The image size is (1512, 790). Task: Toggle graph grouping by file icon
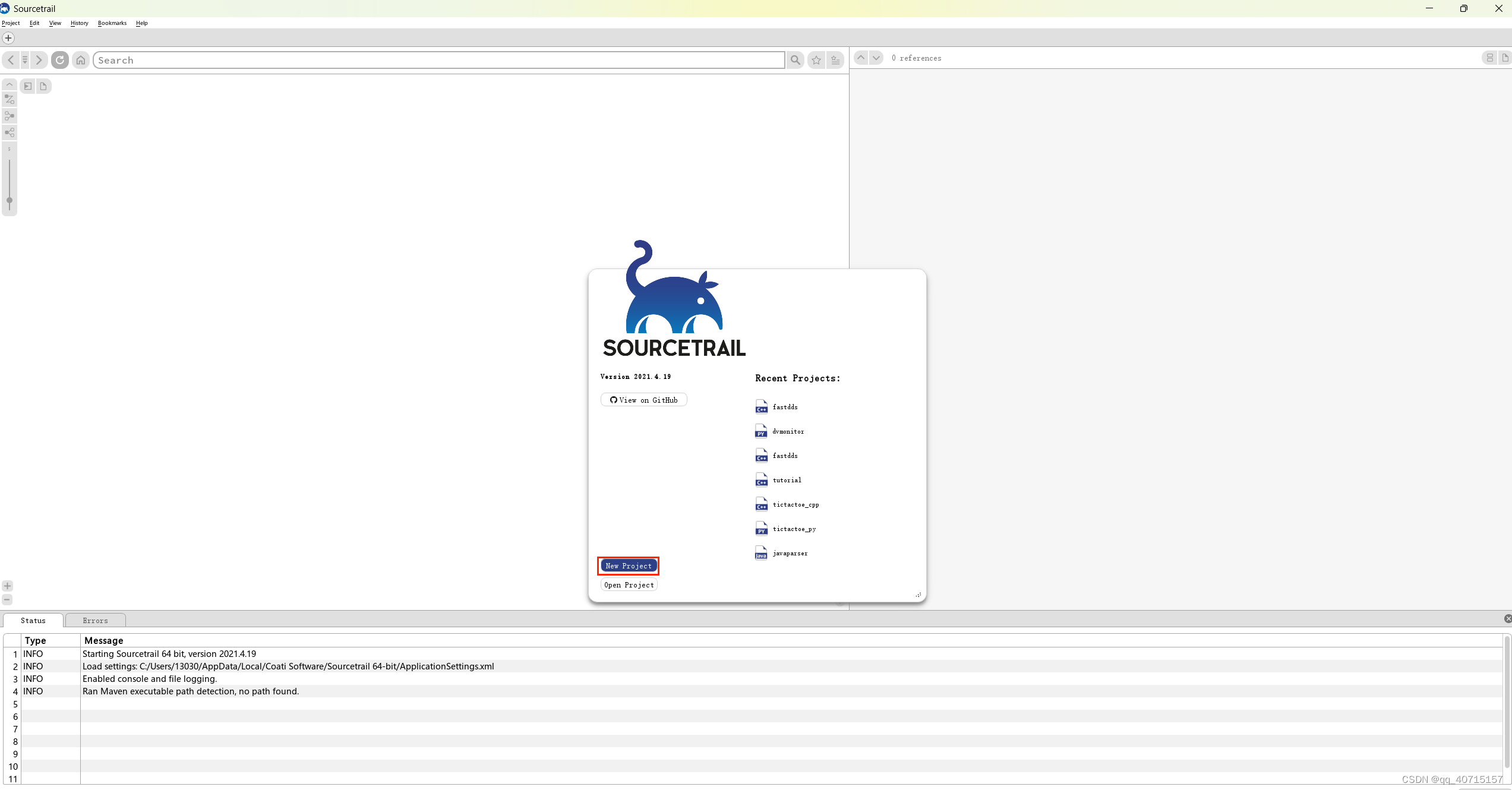[43, 86]
